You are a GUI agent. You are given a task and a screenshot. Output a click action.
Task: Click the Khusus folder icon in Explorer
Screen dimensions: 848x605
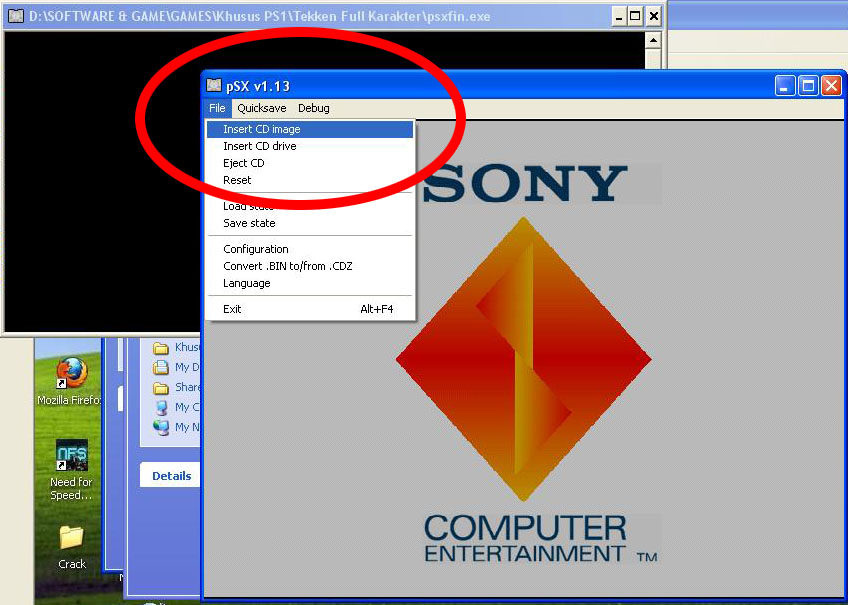point(161,348)
